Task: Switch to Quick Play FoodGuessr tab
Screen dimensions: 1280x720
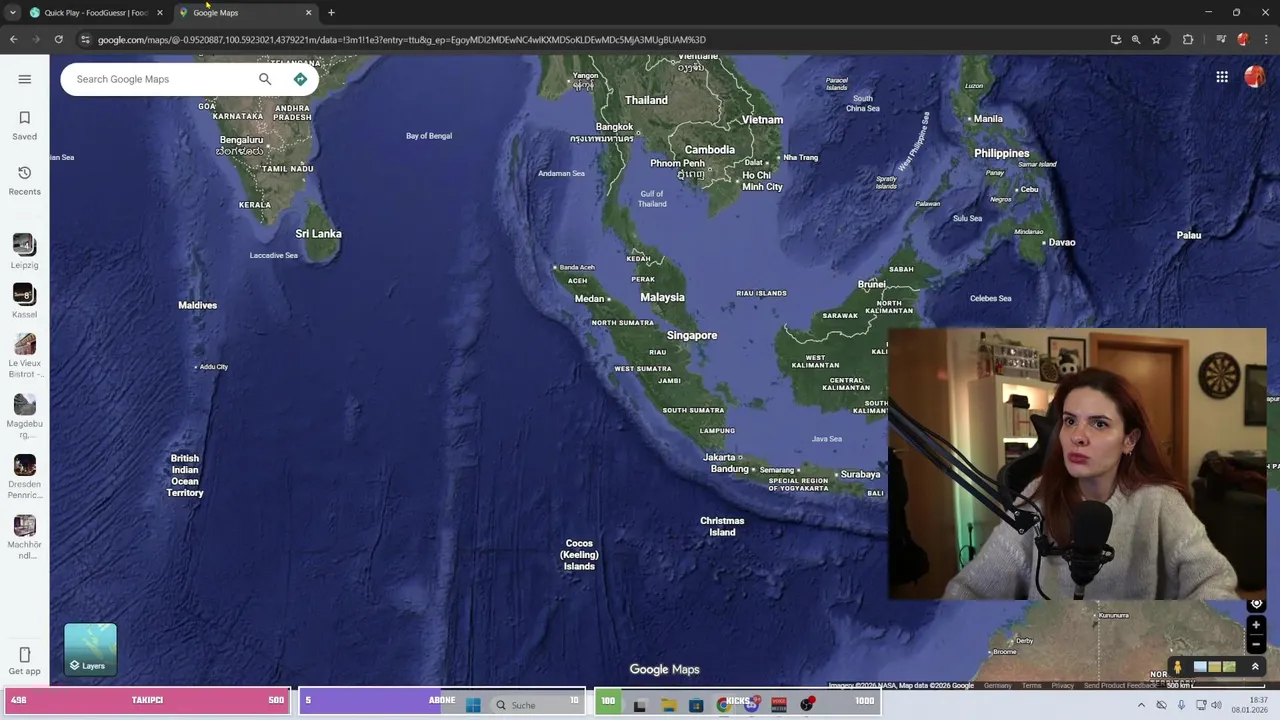Action: 96,13
